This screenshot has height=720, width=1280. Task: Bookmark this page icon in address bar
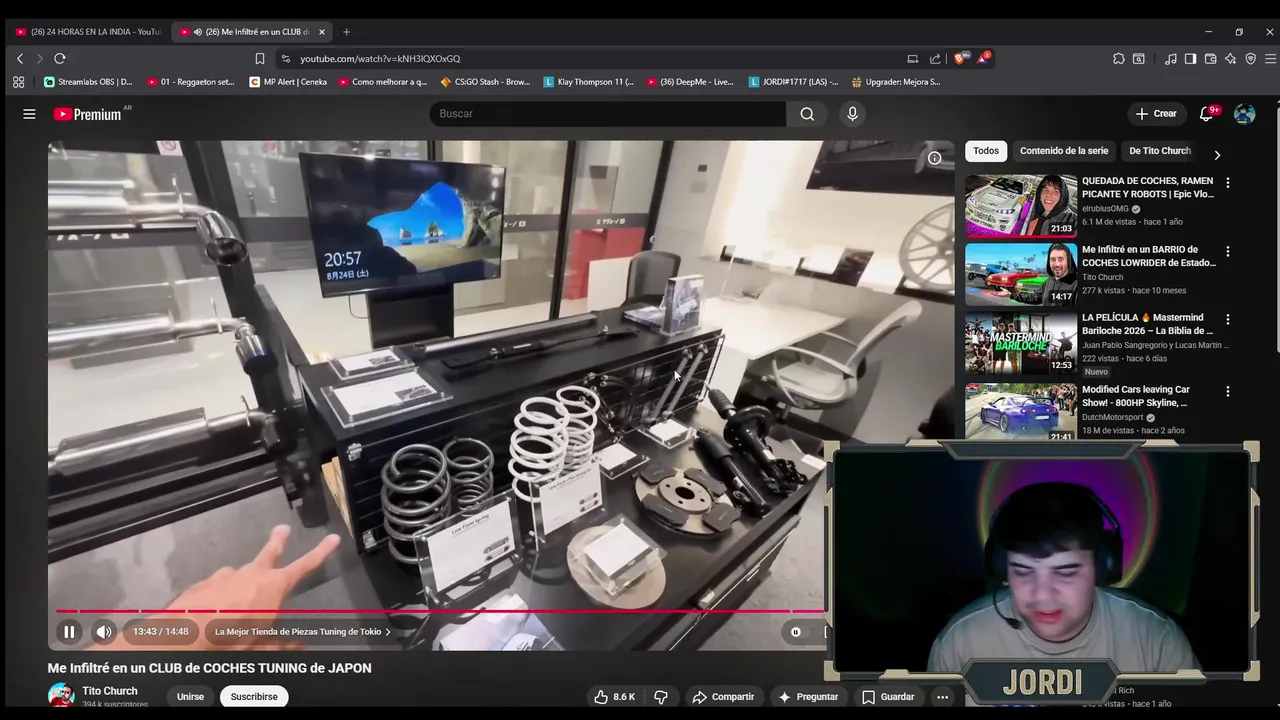[x=260, y=59]
